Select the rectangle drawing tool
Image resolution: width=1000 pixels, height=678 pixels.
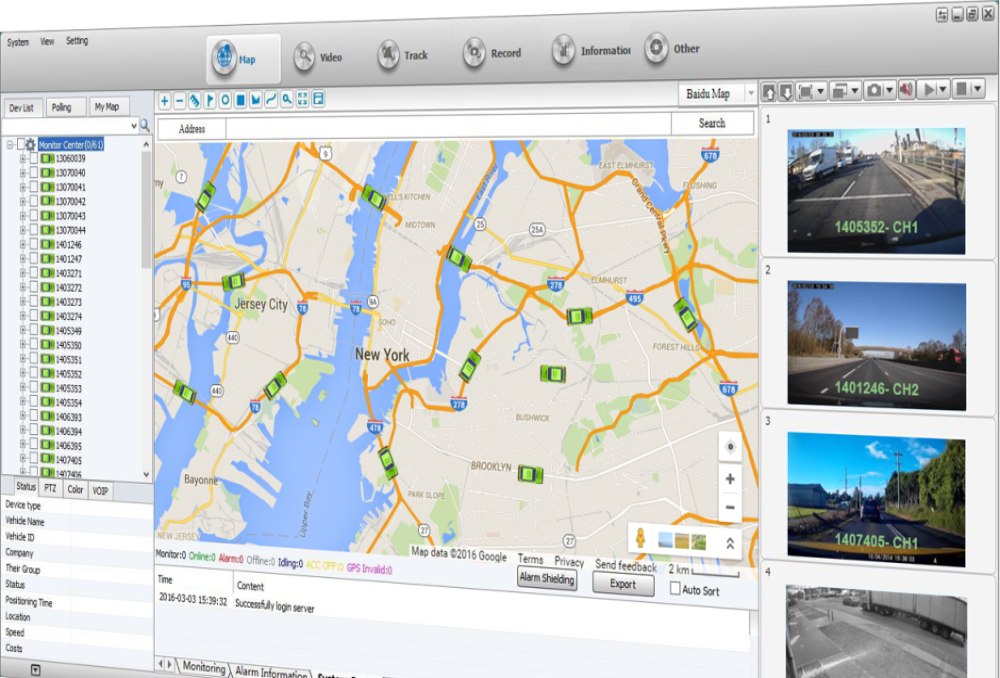click(x=240, y=100)
